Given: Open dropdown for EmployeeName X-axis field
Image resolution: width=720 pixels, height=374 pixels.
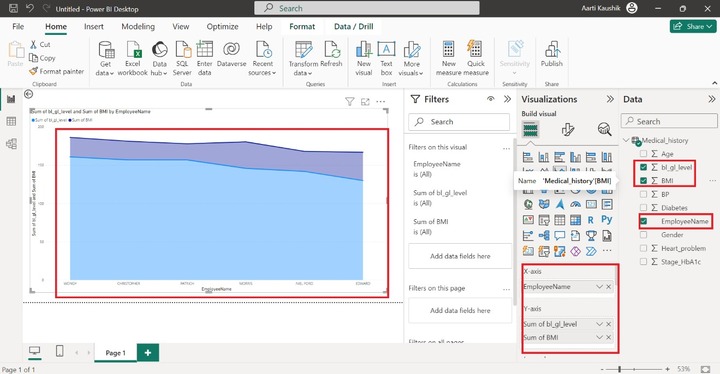Looking at the screenshot, I should [599, 287].
